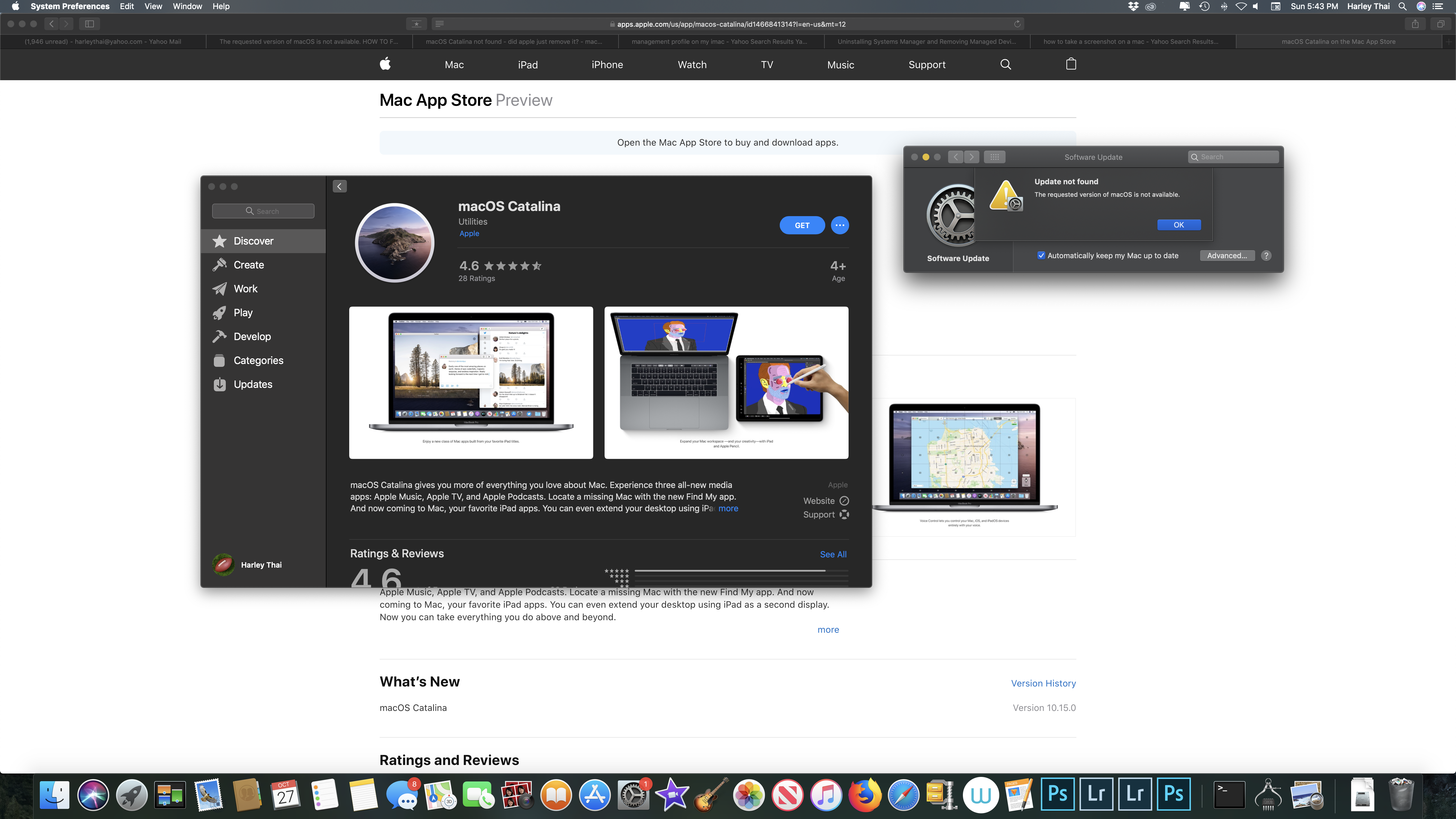This screenshot has height=819, width=1456.
Task: Click the blue ellipsis more-options button
Action: (x=839, y=225)
